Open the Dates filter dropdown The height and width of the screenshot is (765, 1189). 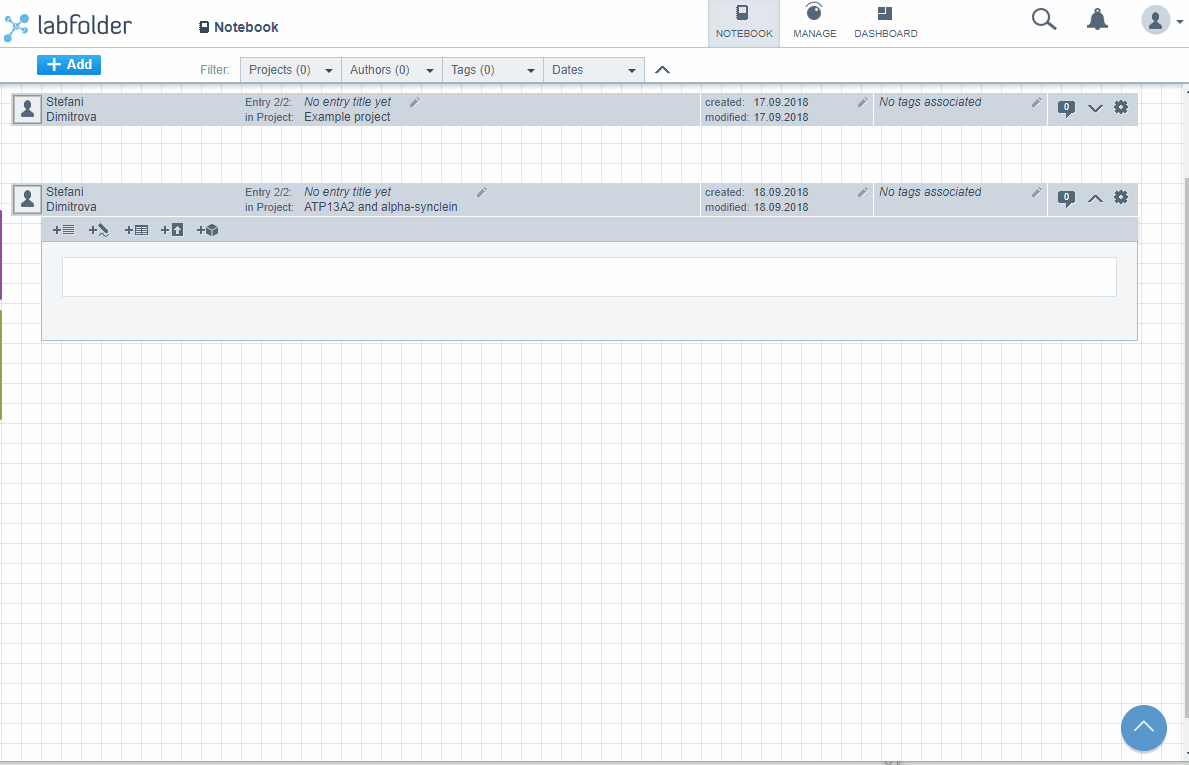point(594,70)
